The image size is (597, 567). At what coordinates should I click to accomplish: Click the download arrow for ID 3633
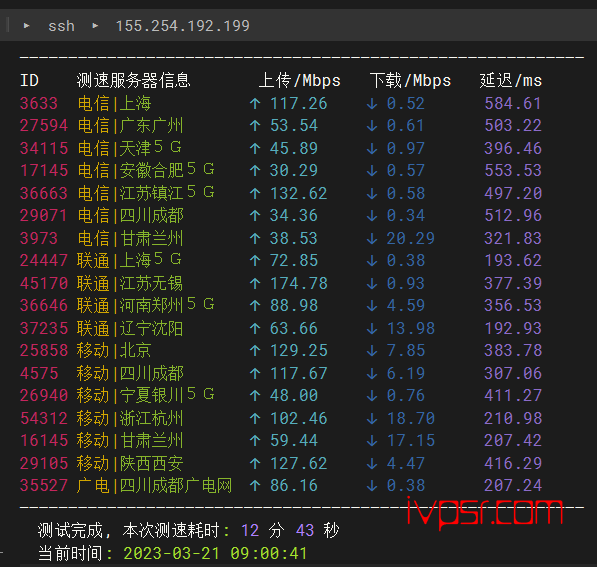click(x=372, y=104)
